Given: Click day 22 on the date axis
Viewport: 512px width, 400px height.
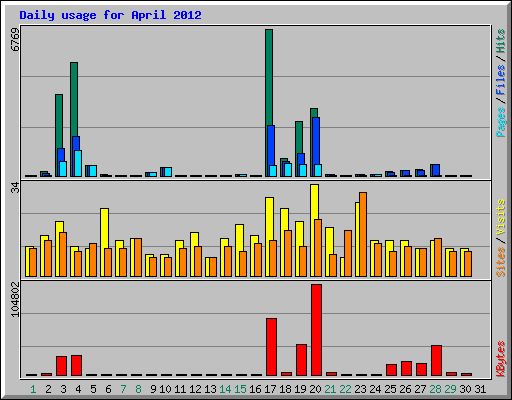Looking at the screenshot, I should [x=345, y=389].
